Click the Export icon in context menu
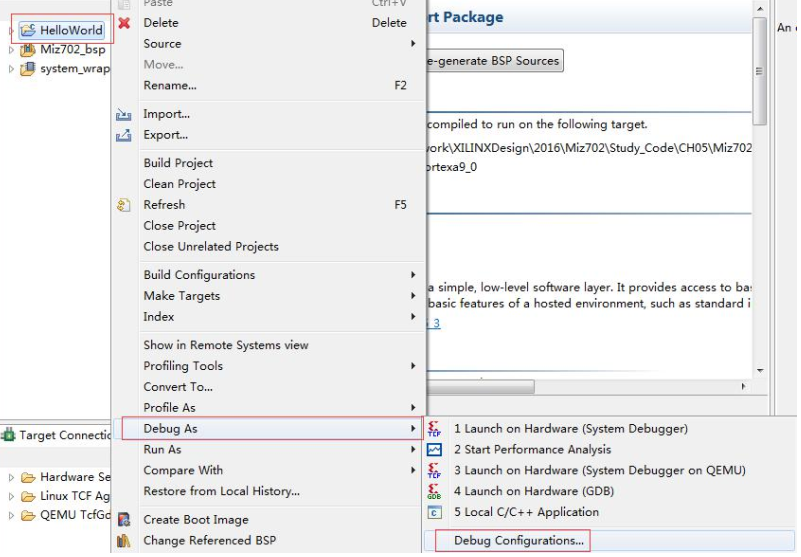The image size is (801, 557). coord(124,136)
